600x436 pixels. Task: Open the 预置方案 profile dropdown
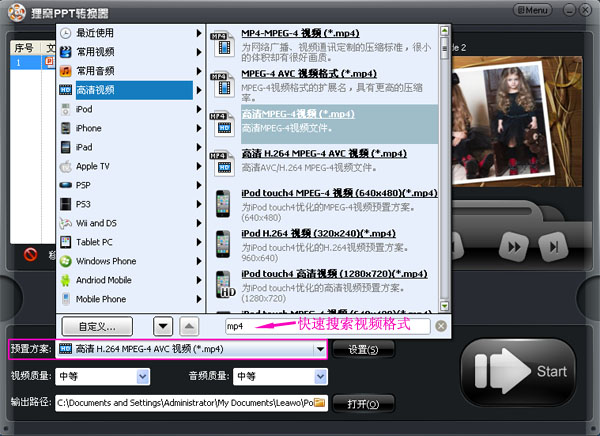coord(320,349)
